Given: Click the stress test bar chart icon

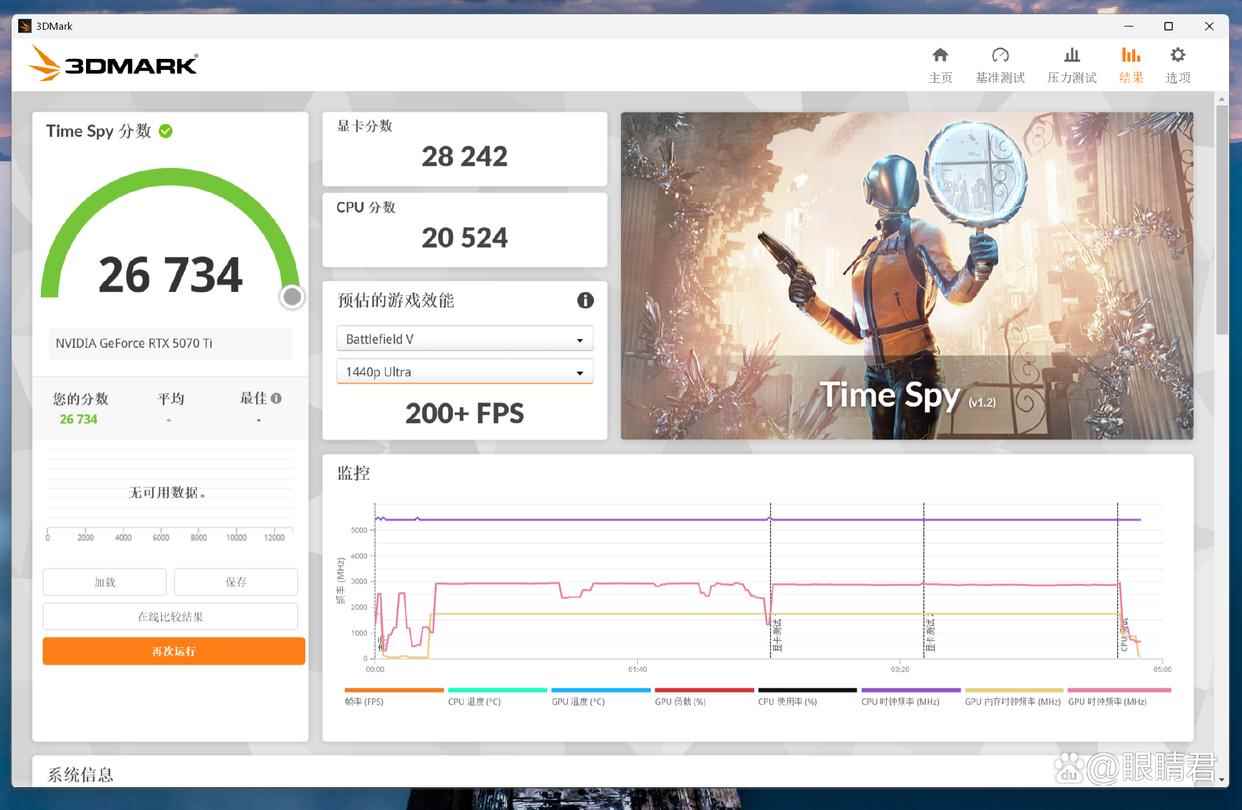Looking at the screenshot, I should 1072,55.
